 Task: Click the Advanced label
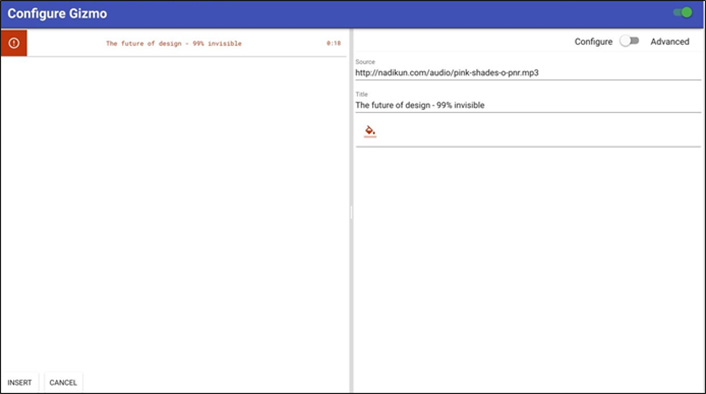click(x=670, y=41)
